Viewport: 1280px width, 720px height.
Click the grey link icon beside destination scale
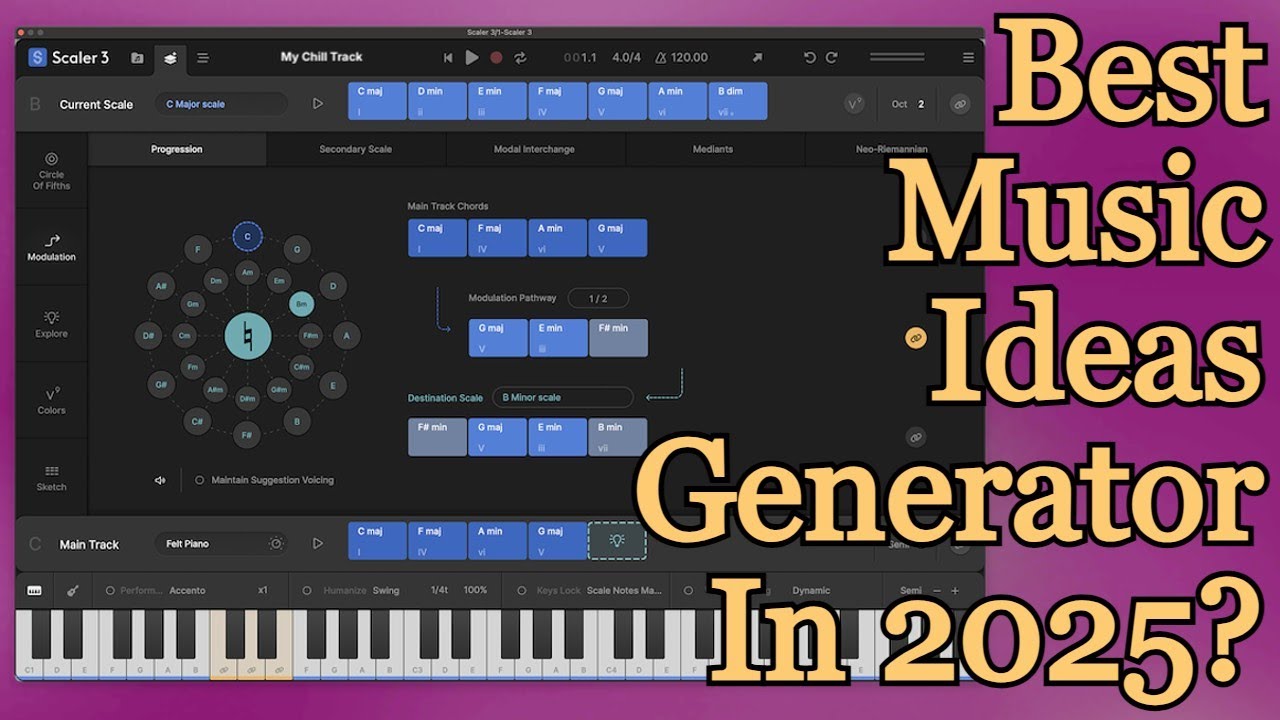pyautogui.click(x=916, y=437)
